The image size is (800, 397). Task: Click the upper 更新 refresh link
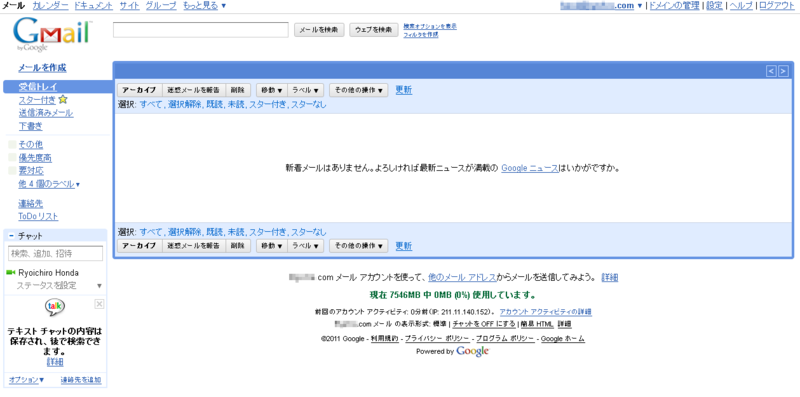404,90
